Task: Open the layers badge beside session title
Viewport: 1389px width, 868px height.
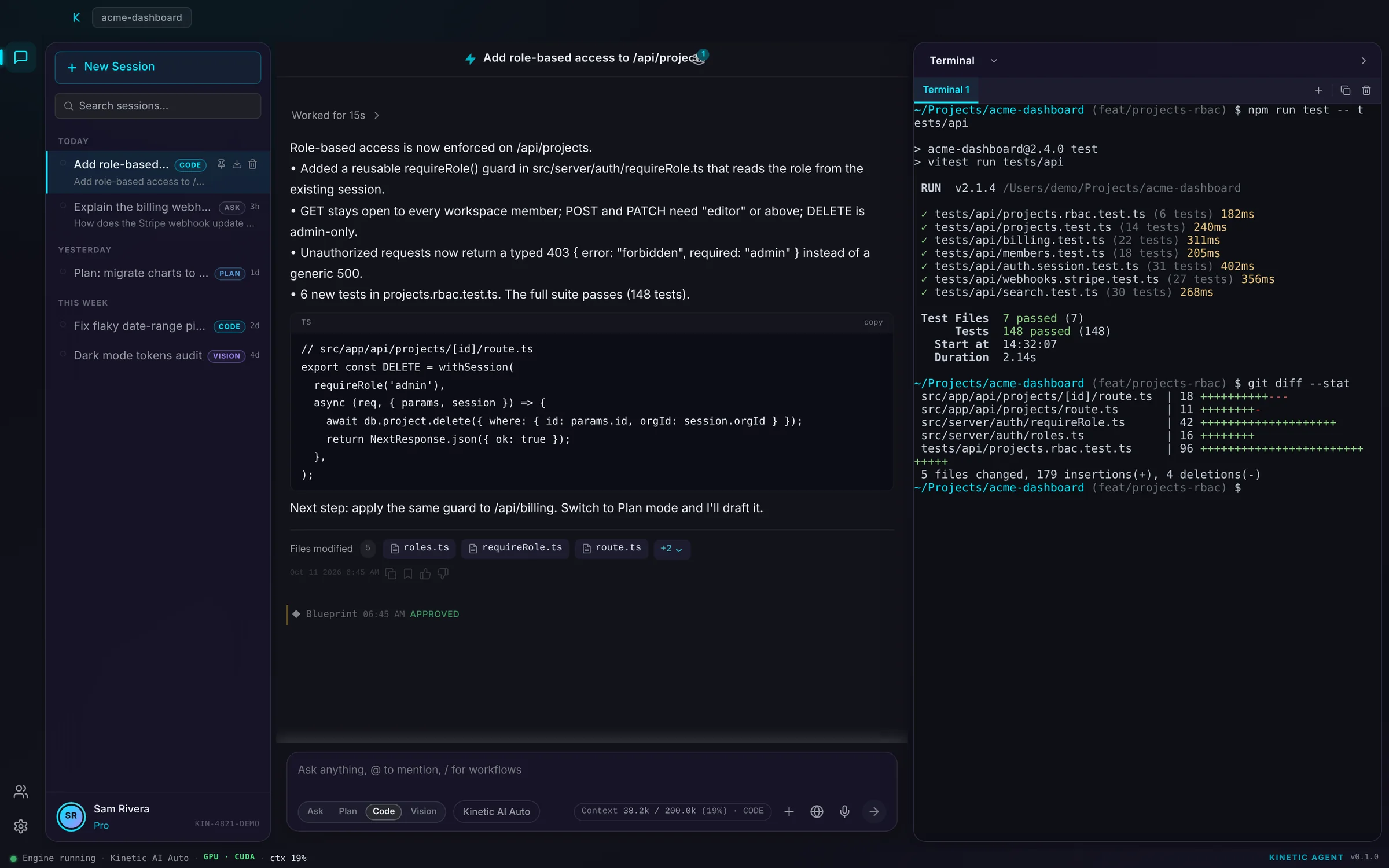Action: pos(699,58)
